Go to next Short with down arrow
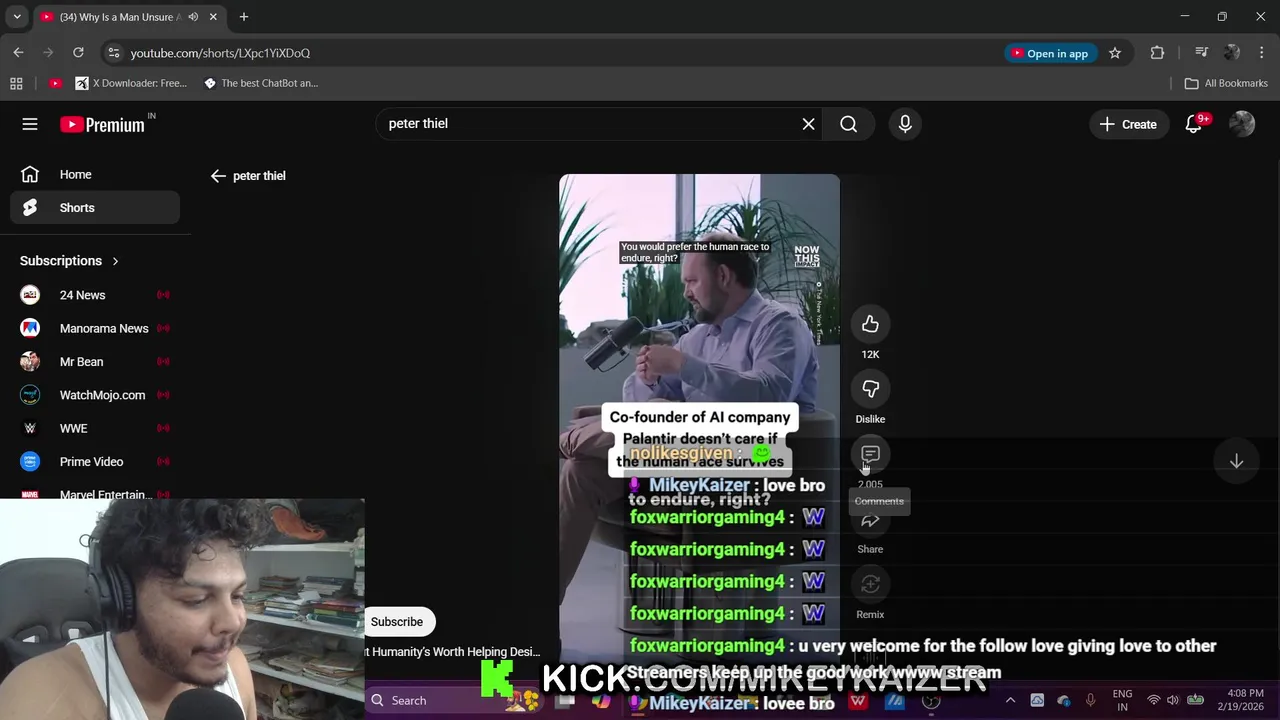Screen dimensions: 1280x720 coord(1236,461)
